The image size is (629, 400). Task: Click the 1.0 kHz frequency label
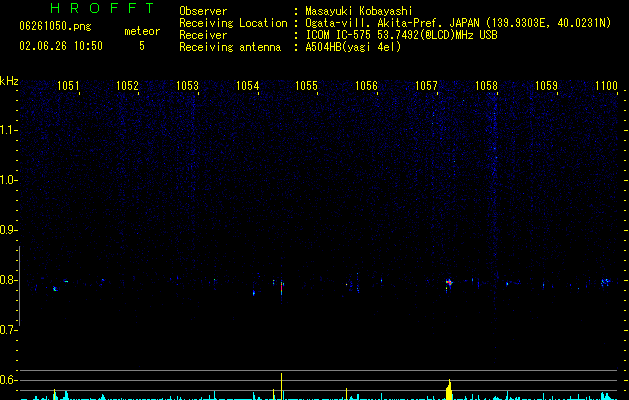coord(8,180)
